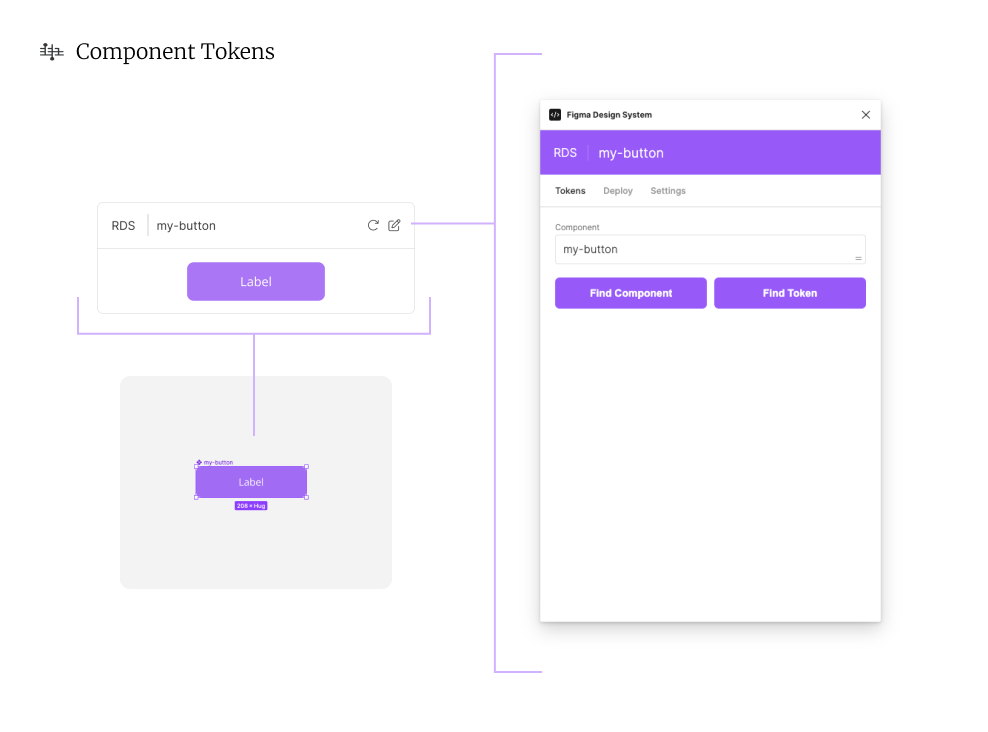Screen dimensions: 988x732
Task: Click RDS label in the white card header
Action: 124,226
